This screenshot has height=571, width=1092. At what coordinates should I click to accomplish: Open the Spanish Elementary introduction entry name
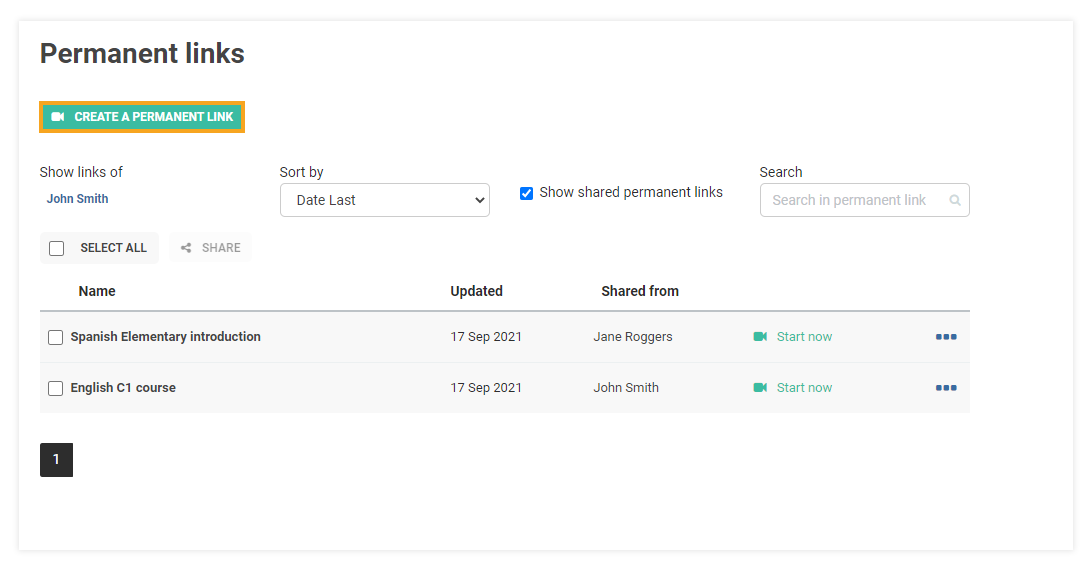pos(166,337)
